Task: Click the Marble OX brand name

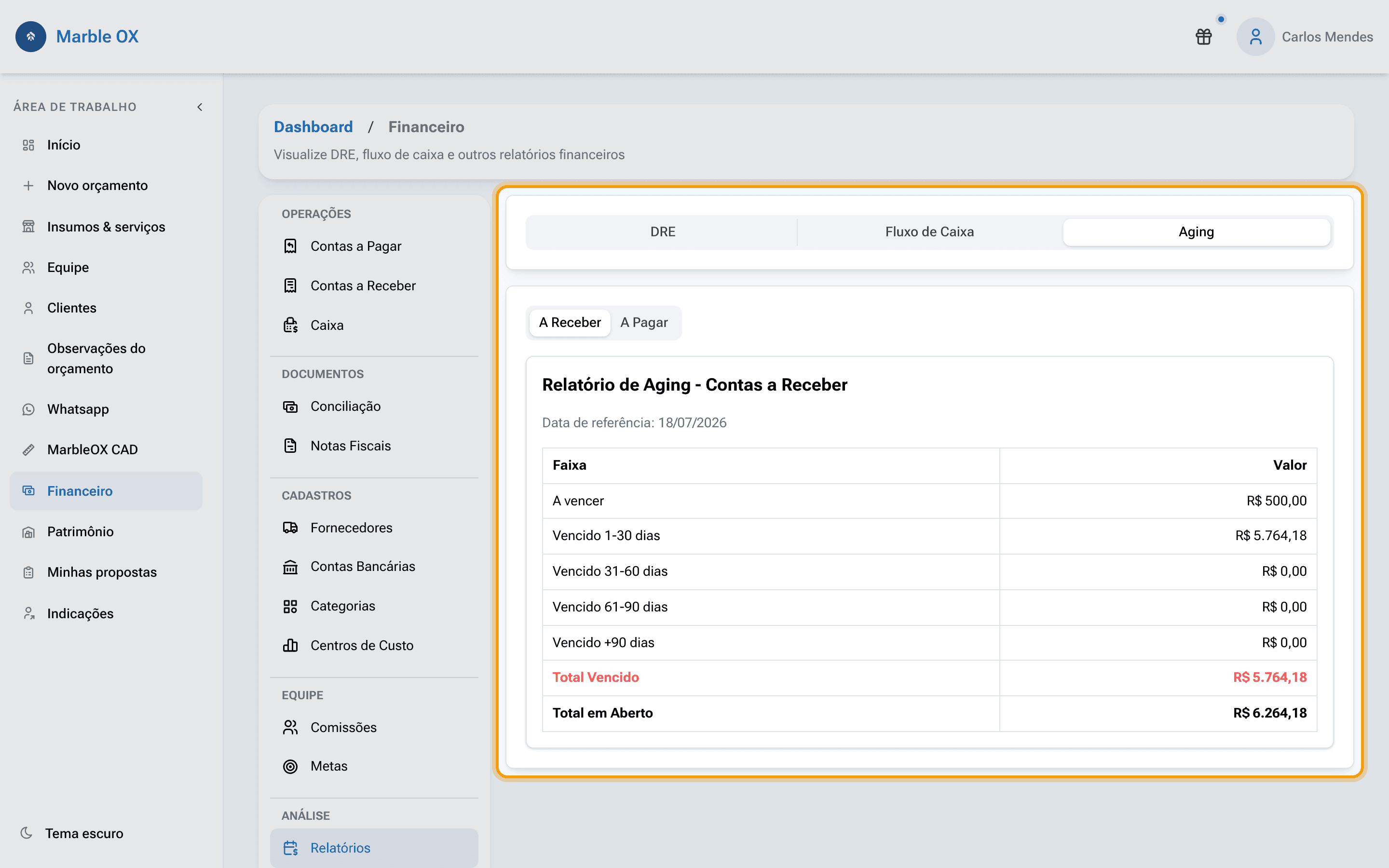Action: point(97,37)
